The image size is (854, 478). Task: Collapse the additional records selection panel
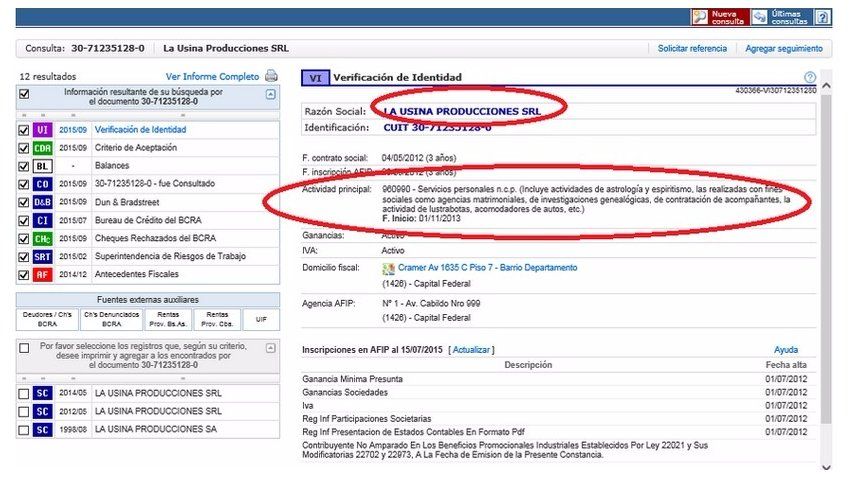(x=270, y=347)
